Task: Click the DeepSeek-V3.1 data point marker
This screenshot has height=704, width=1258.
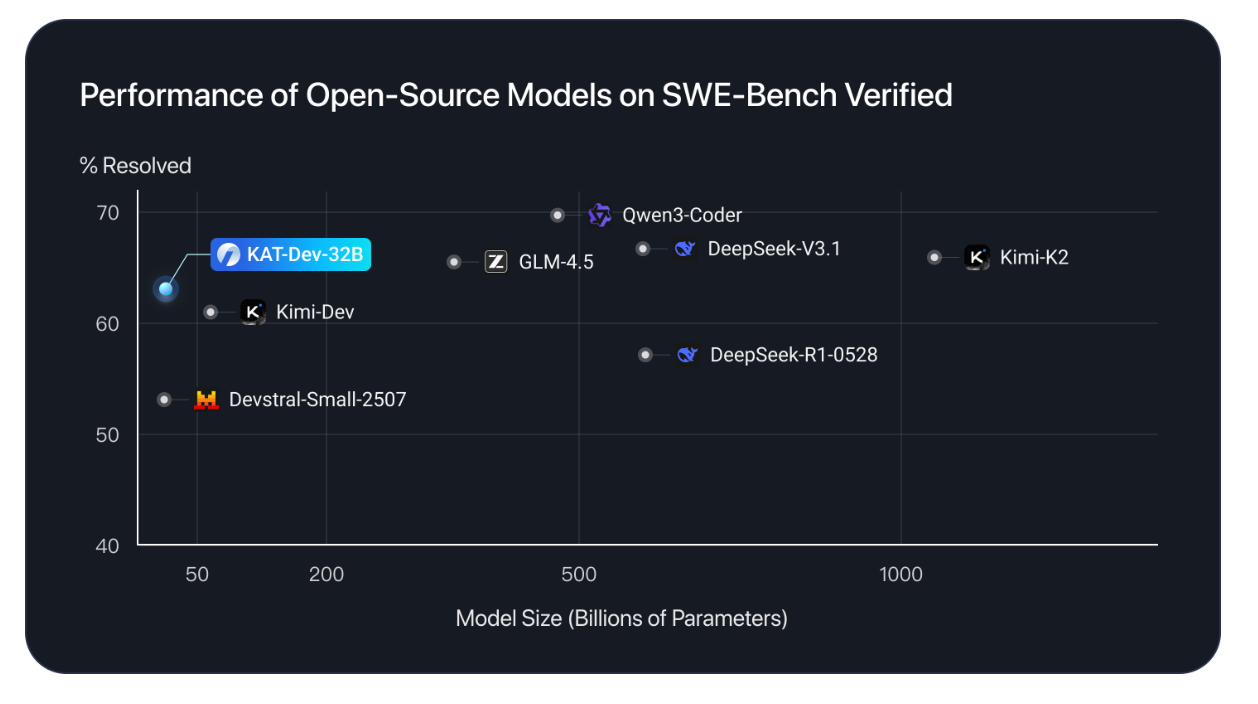Action: 643,248
